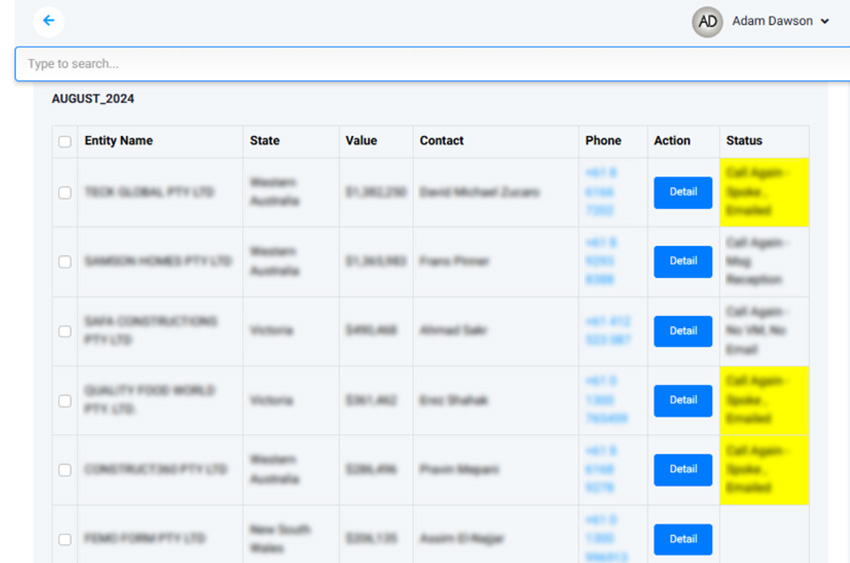View Detail for the third row

[683, 331]
